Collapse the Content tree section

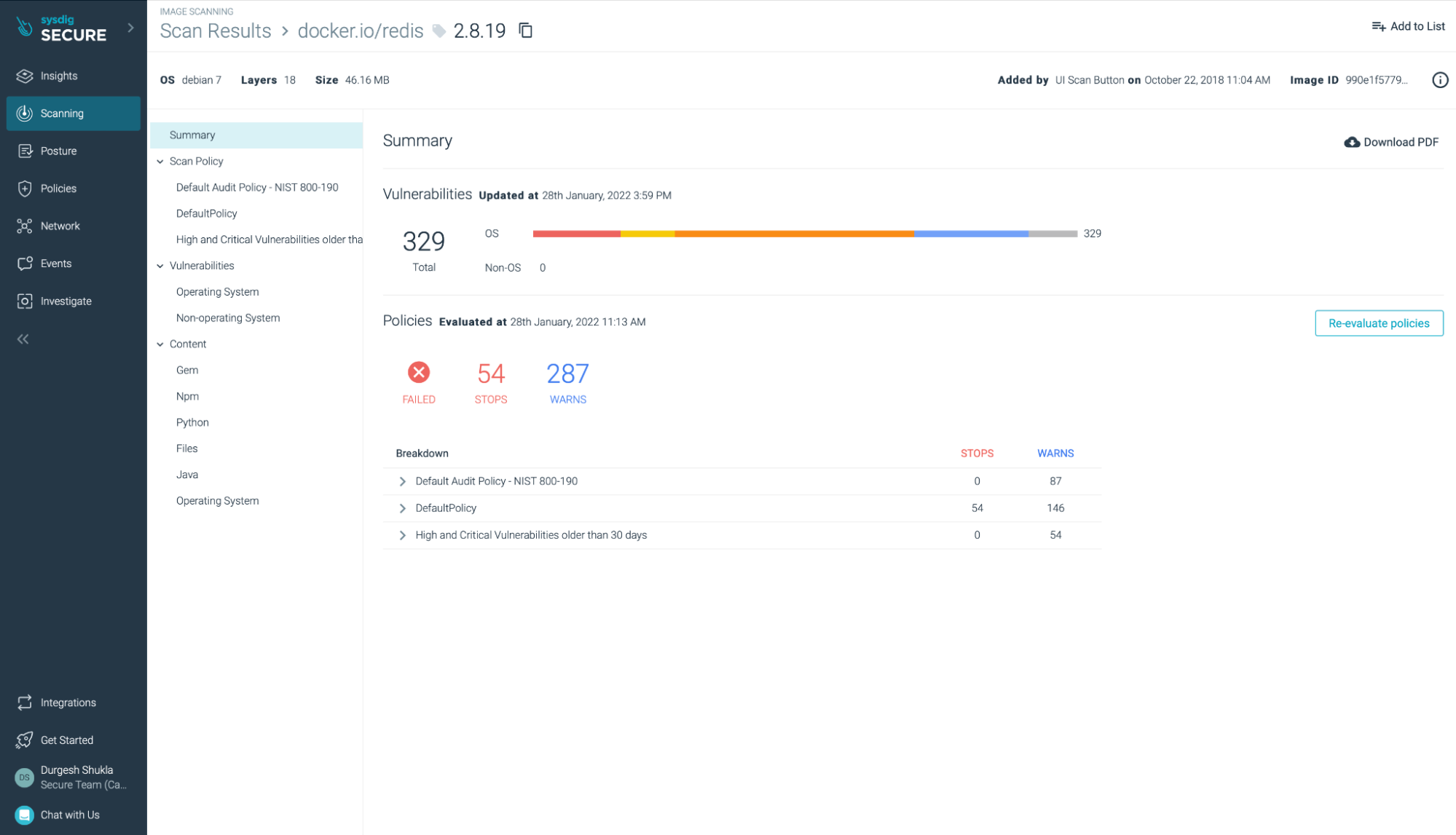point(160,344)
